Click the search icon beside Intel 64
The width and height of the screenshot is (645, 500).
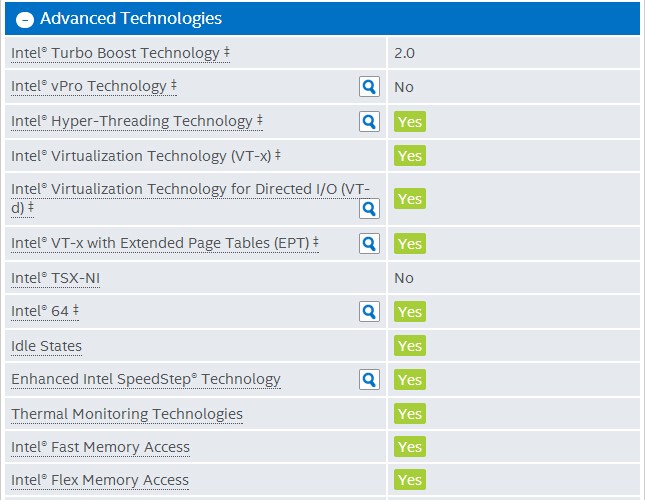pyautogui.click(x=369, y=312)
